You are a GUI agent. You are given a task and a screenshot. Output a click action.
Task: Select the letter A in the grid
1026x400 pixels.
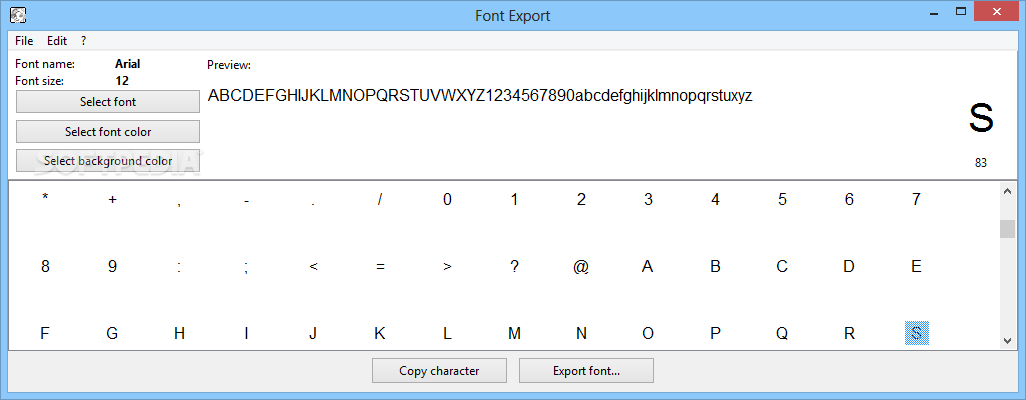click(648, 266)
